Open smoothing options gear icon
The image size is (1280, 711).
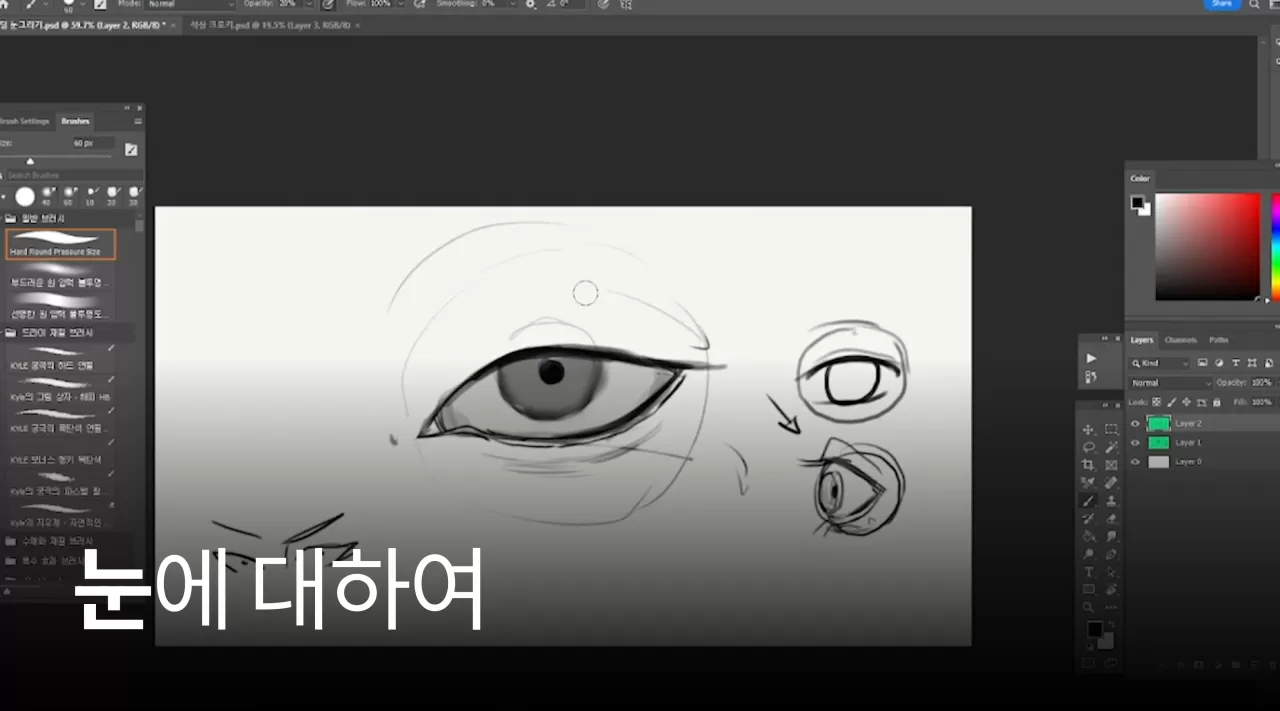coord(531,4)
